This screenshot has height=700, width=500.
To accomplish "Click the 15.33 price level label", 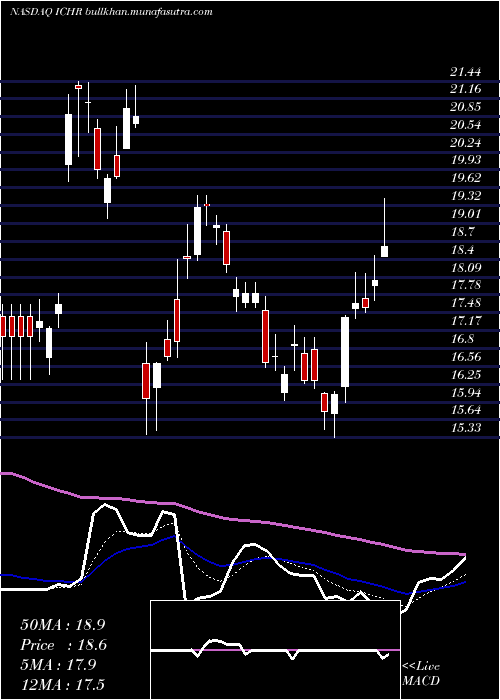I will coord(466,428).
